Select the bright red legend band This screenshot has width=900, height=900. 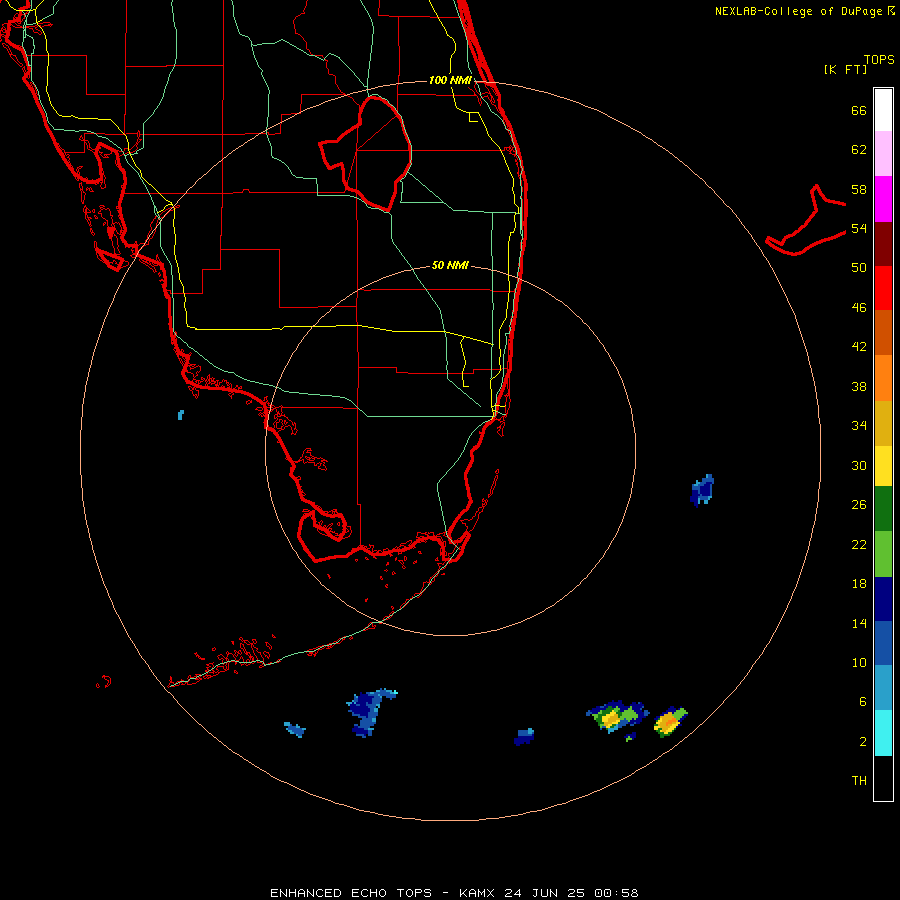point(883,288)
